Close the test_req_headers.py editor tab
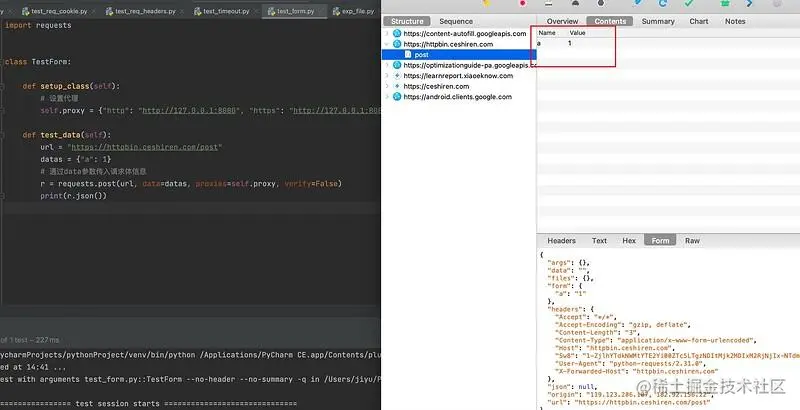800x410 pixels. pos(182,11)
